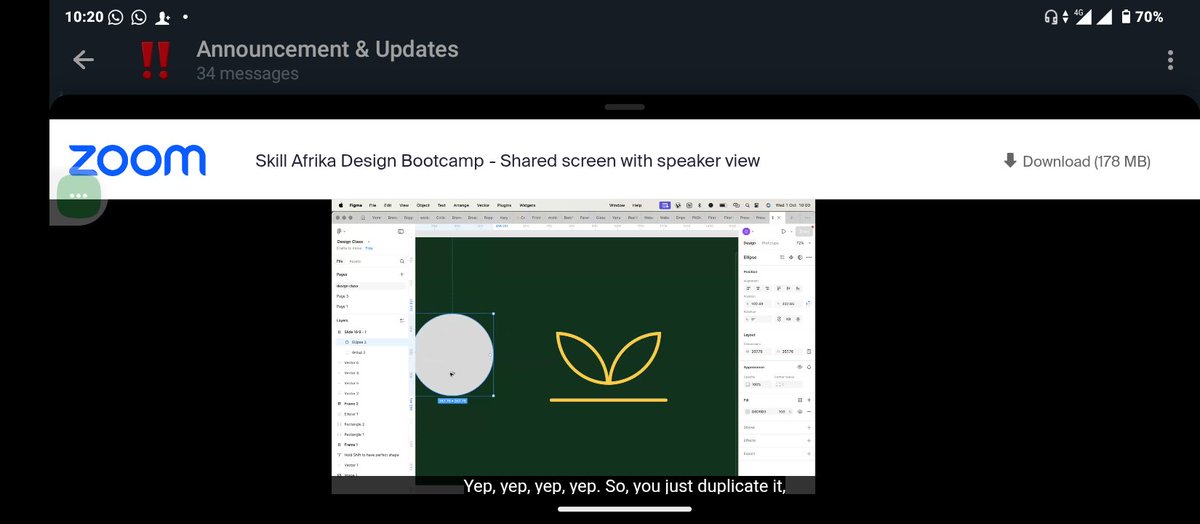The width and height of the screenshot is (1200, 524).
Task: Click the layers options icon beside Layers
Action: coord(402,321)
